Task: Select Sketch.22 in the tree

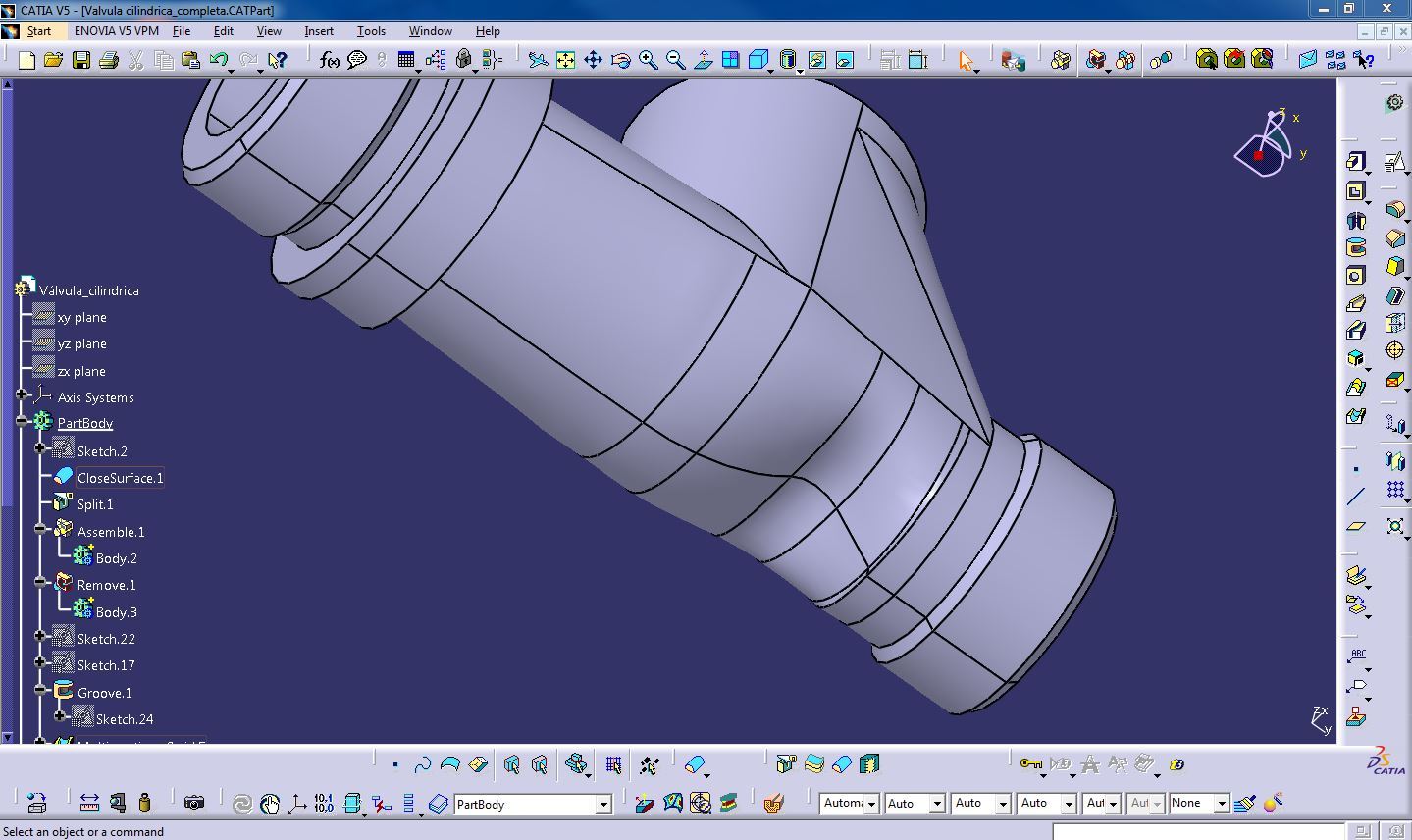Action: pyautogui.click(x=106, y=639)
